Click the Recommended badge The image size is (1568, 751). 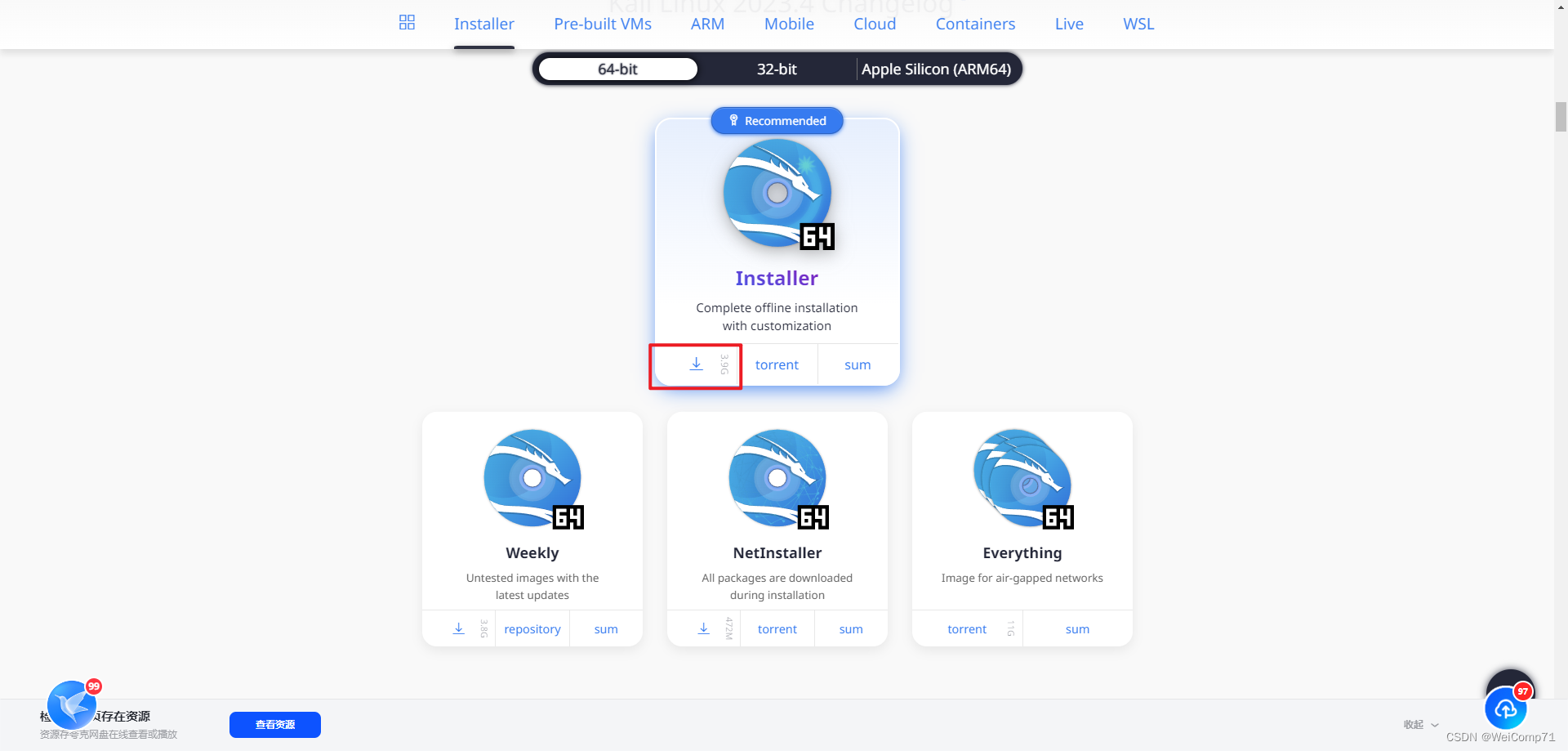point(777,121)
